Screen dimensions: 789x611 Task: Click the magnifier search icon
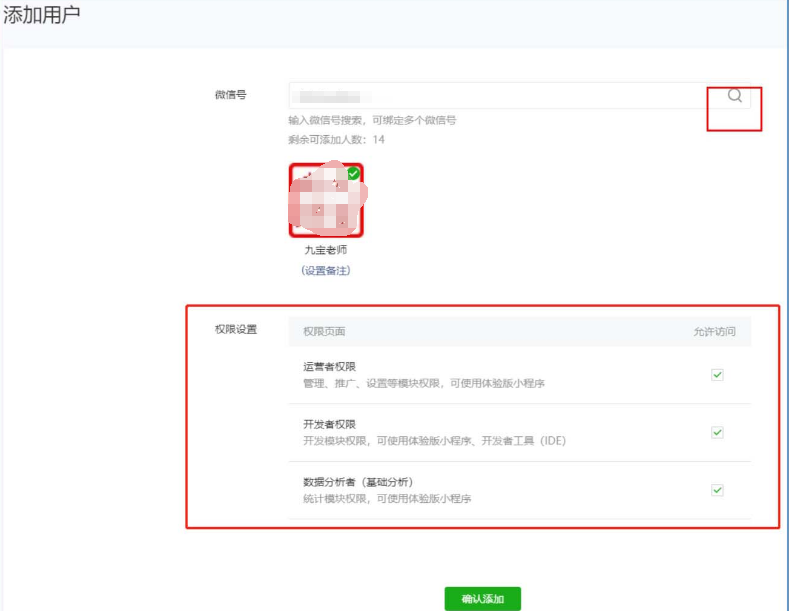click(x=735, y=96)
